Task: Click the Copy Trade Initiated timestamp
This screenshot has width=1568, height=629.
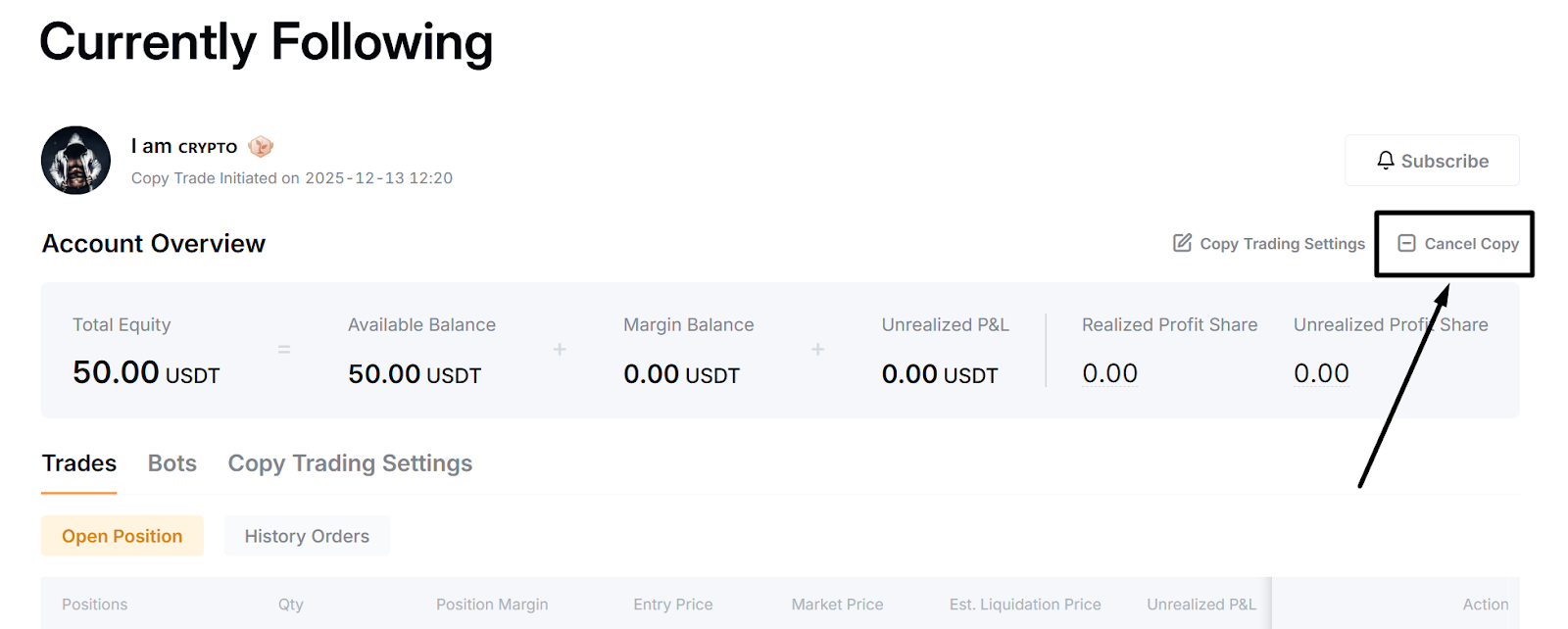Action: coord(291,177)
